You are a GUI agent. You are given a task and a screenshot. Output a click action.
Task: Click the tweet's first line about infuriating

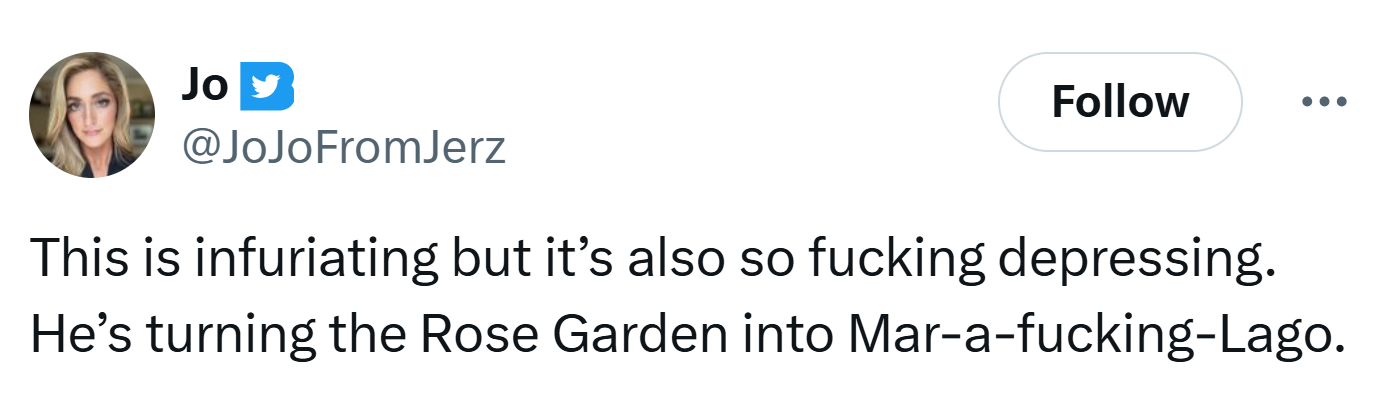point(654,260)
